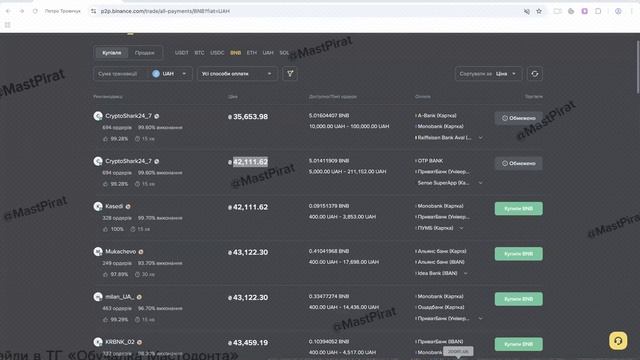Select the SOL crypto tab
640x360 pixels.
pos(284,53)
